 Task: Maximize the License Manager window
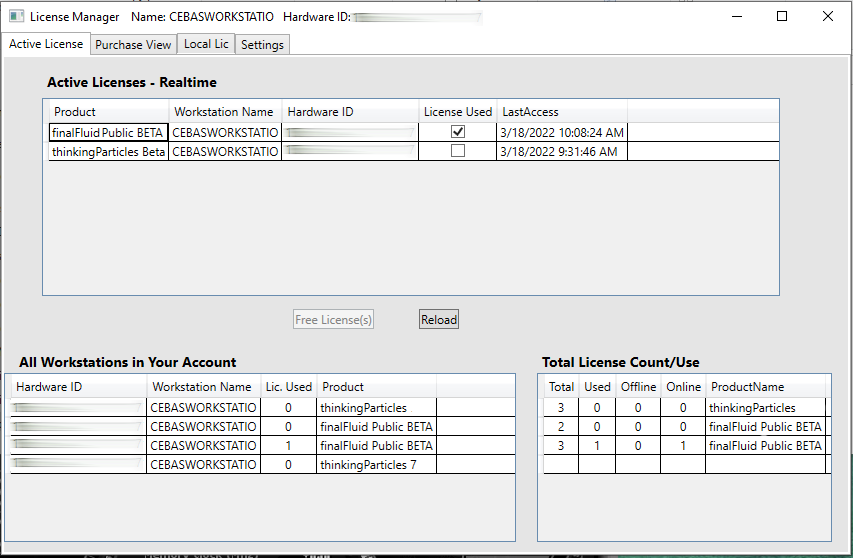pyautogui.click(x=782, y=16)
